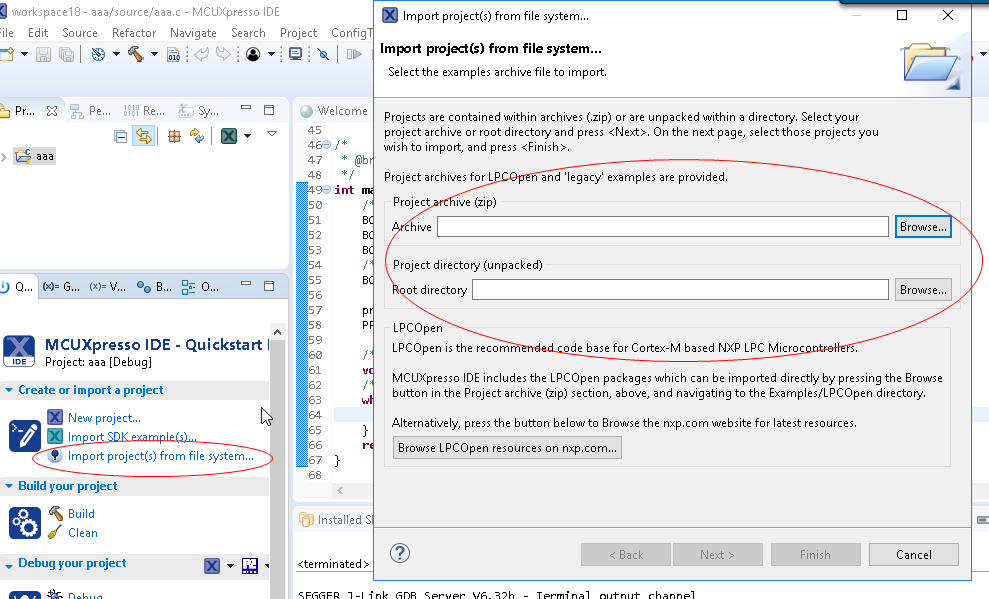This screenshot has height=599, width=989.
Task: Click Import project(s) from file system... link
Action: tap(160, 455)
